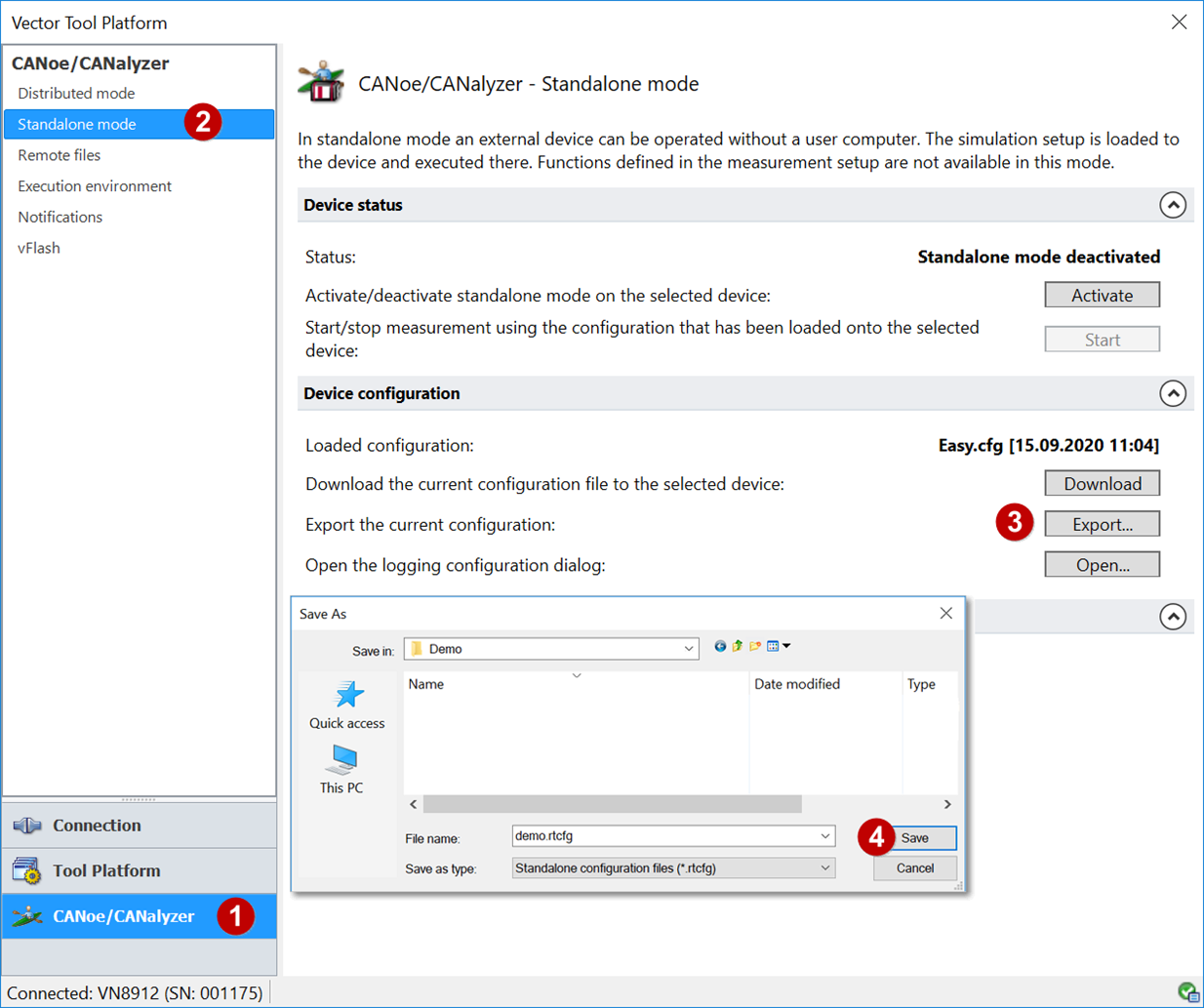Open the Save in folder dropdown

pos(688,649)
